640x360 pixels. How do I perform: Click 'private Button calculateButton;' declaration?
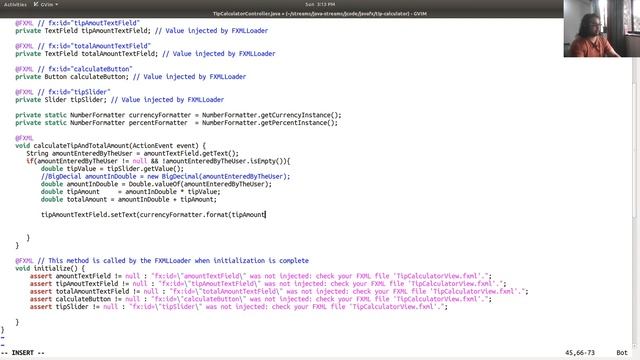(72, 77)
